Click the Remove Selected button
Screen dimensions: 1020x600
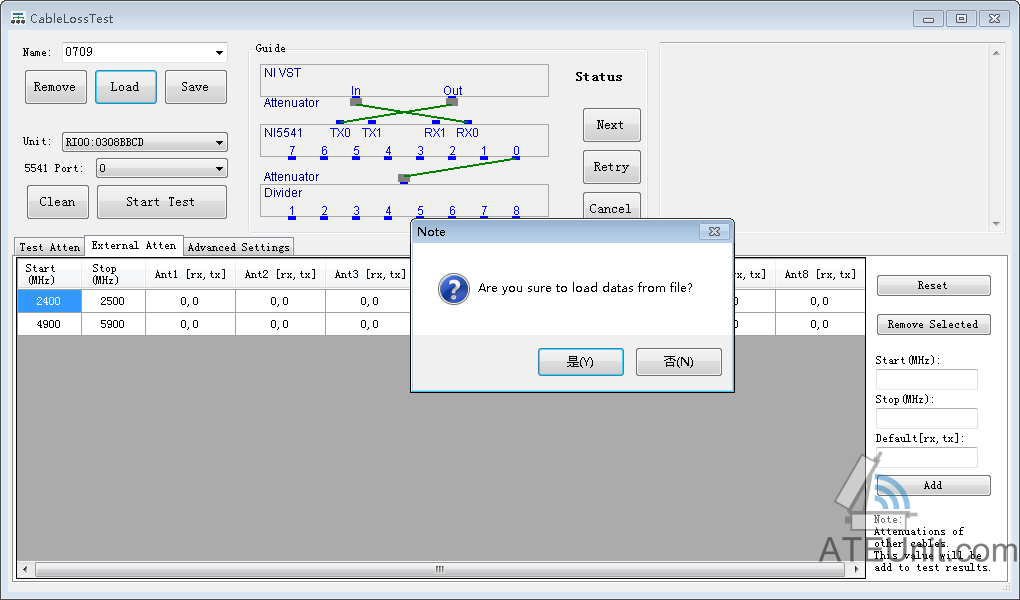933,324
